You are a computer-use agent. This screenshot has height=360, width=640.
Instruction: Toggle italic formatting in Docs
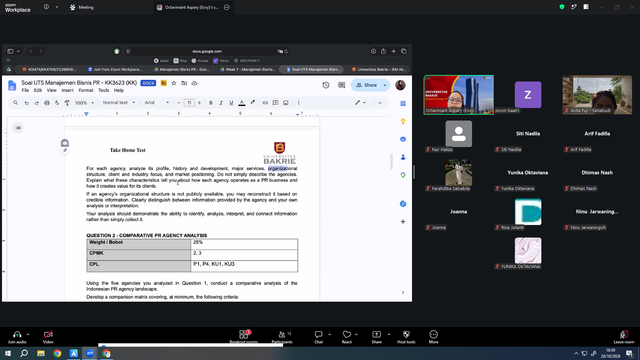[x=221, y=103]
